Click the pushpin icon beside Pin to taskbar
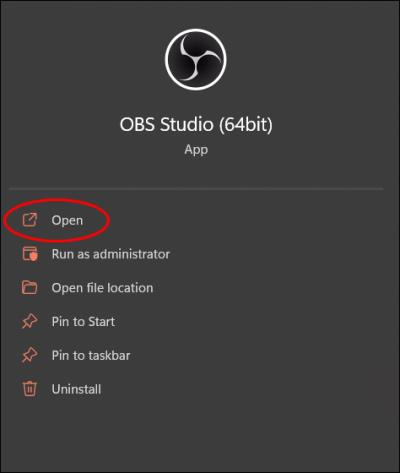Viewport: 400px width, 473px height. (30, 355)
